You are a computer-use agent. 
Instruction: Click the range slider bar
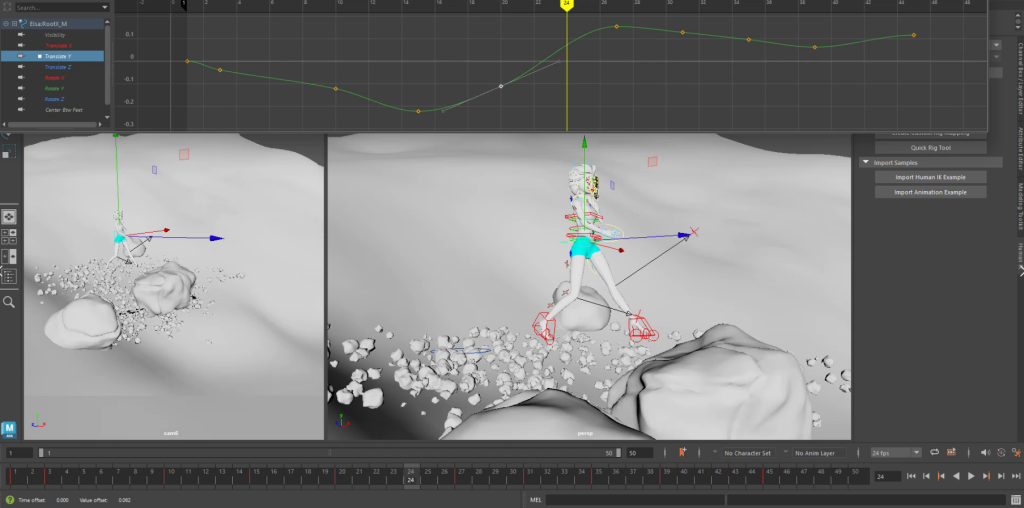(x=329, y=452)
